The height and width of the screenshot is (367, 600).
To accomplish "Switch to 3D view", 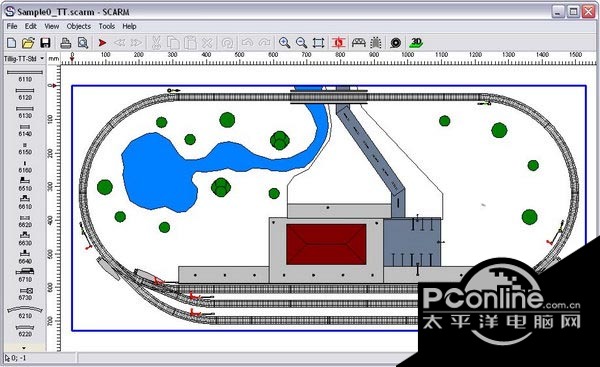I will click(416, 42).
